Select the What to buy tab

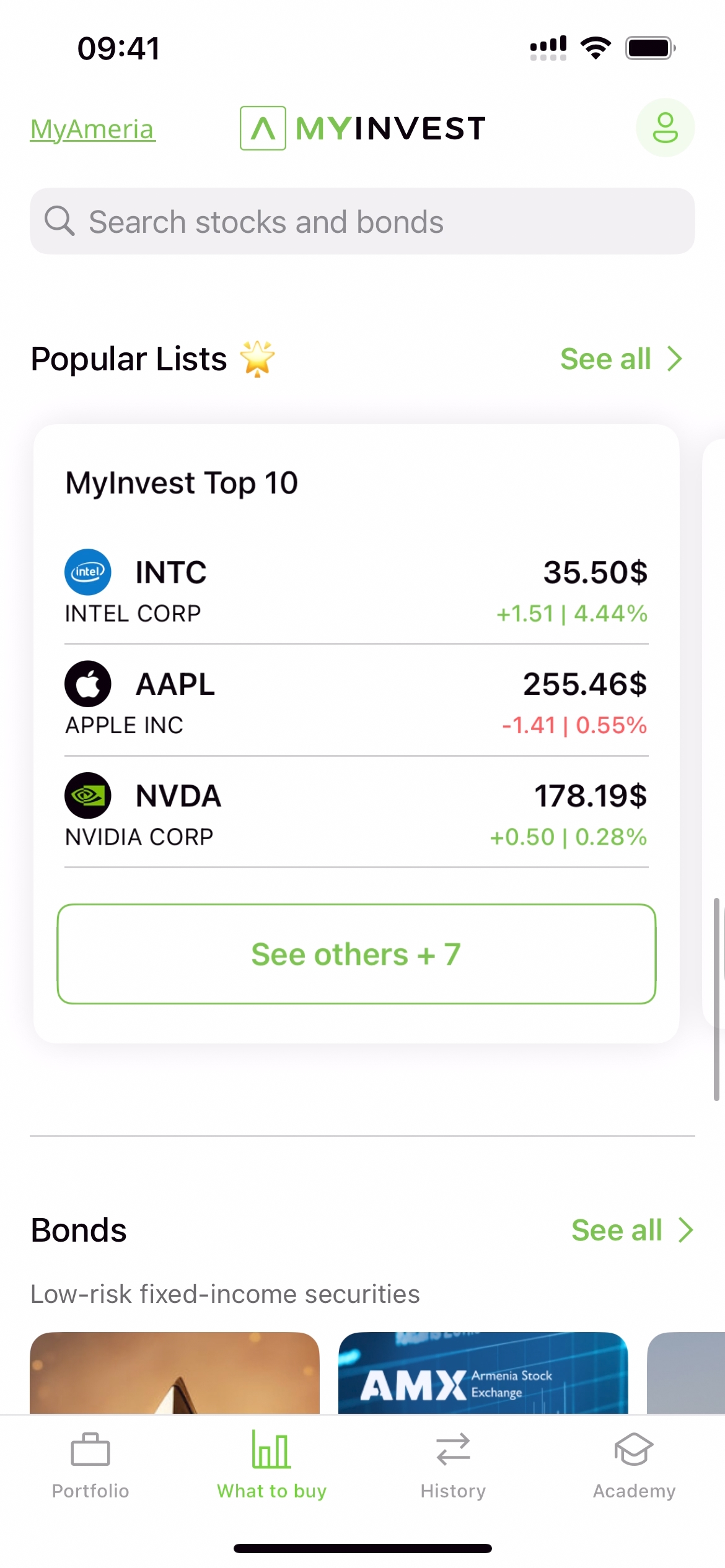[x=271, y=1464]
